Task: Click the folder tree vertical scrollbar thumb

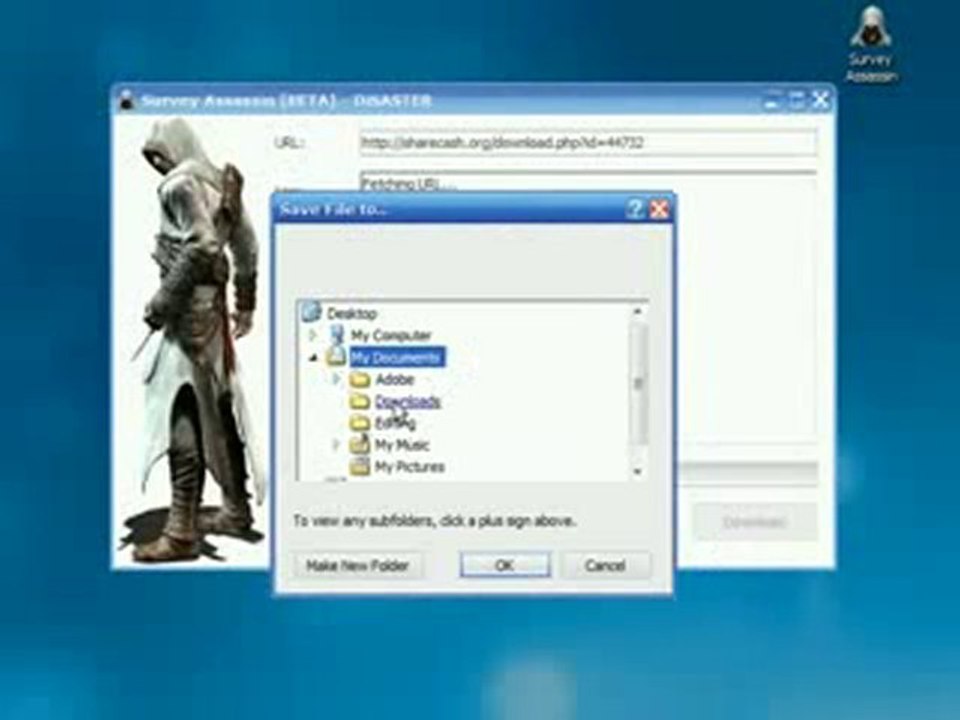Action: [x=637, y=383]
